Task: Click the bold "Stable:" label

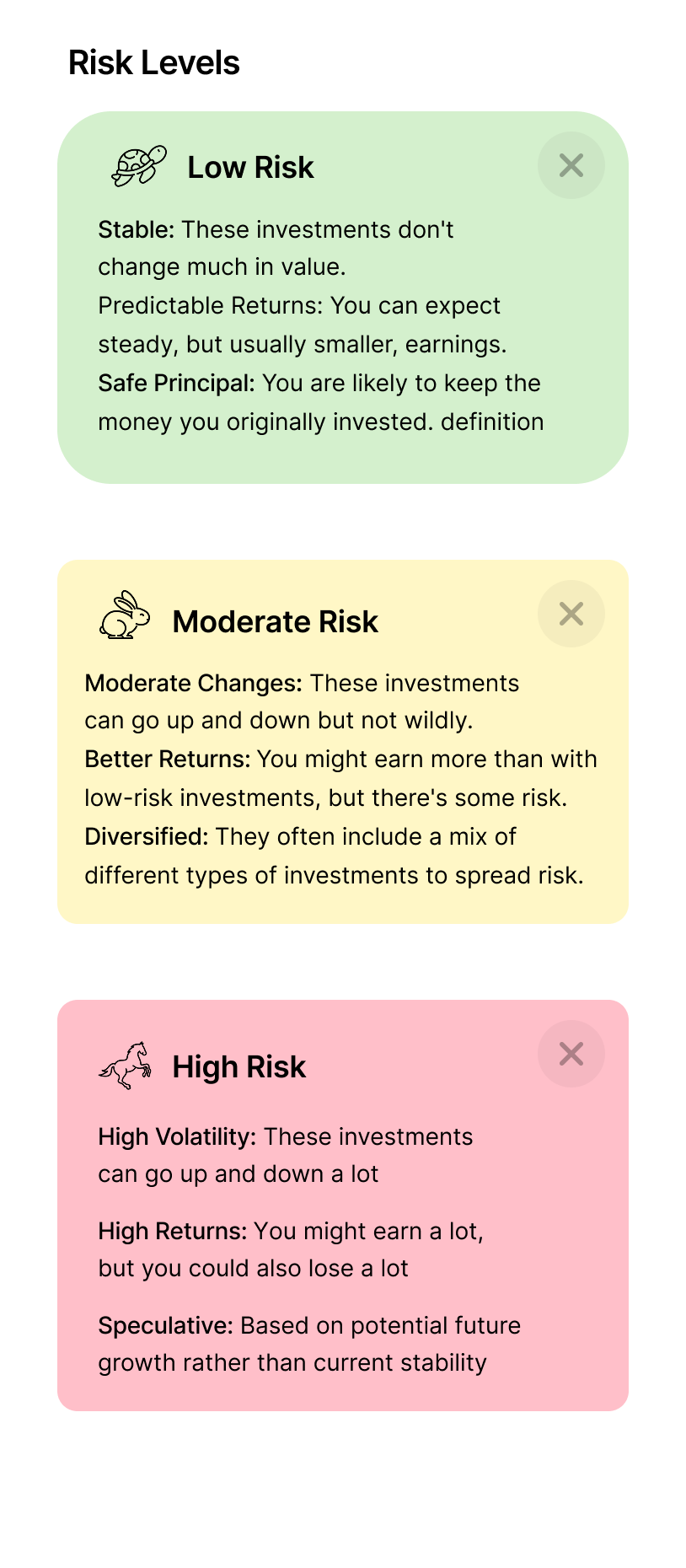Action: pyautogui.click(x=136, y=229)
